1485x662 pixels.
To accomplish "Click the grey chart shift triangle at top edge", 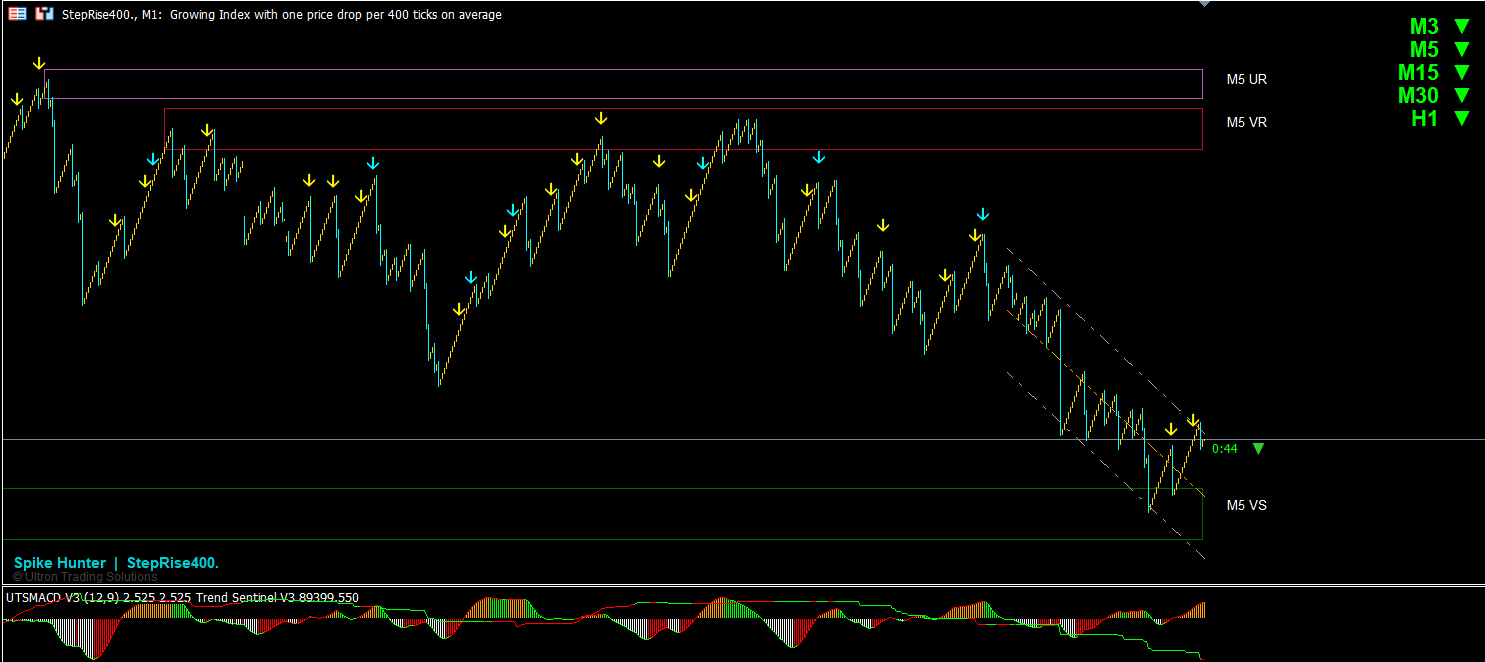I will [1204, 4].
